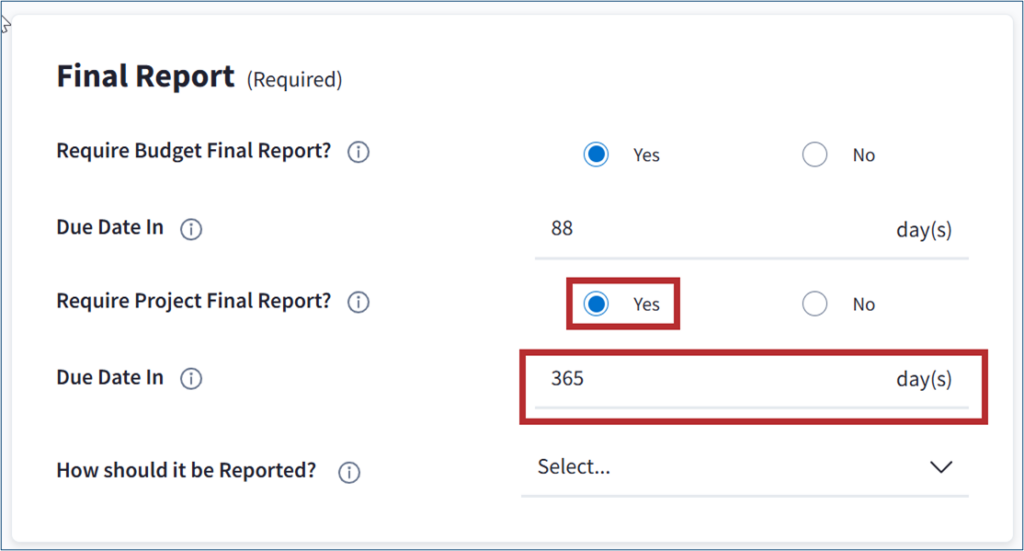Click the 'Final Report' section heading
1024x551 pixels.
145,76
